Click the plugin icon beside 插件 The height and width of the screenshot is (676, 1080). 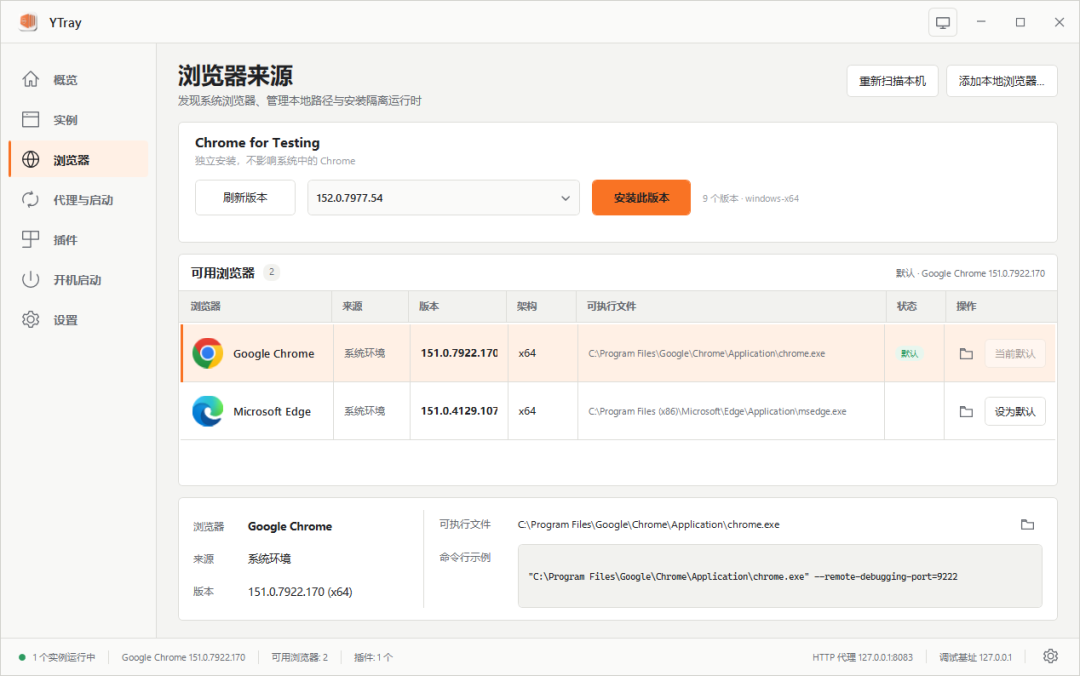coord(30,239)
